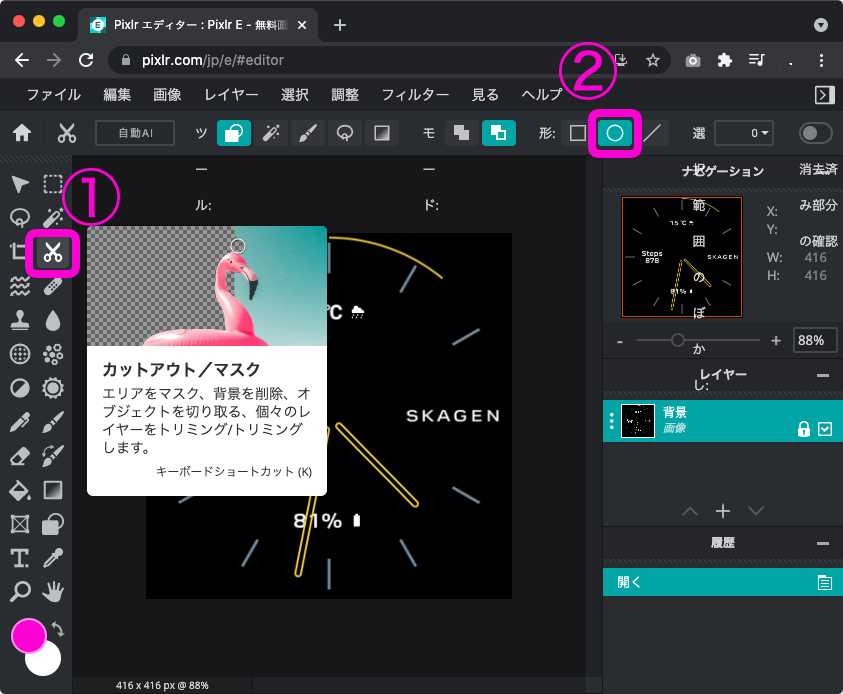This screenshot has height=694, width=843.
Task: Move layer up with chevron arrow
Action: 690,511
